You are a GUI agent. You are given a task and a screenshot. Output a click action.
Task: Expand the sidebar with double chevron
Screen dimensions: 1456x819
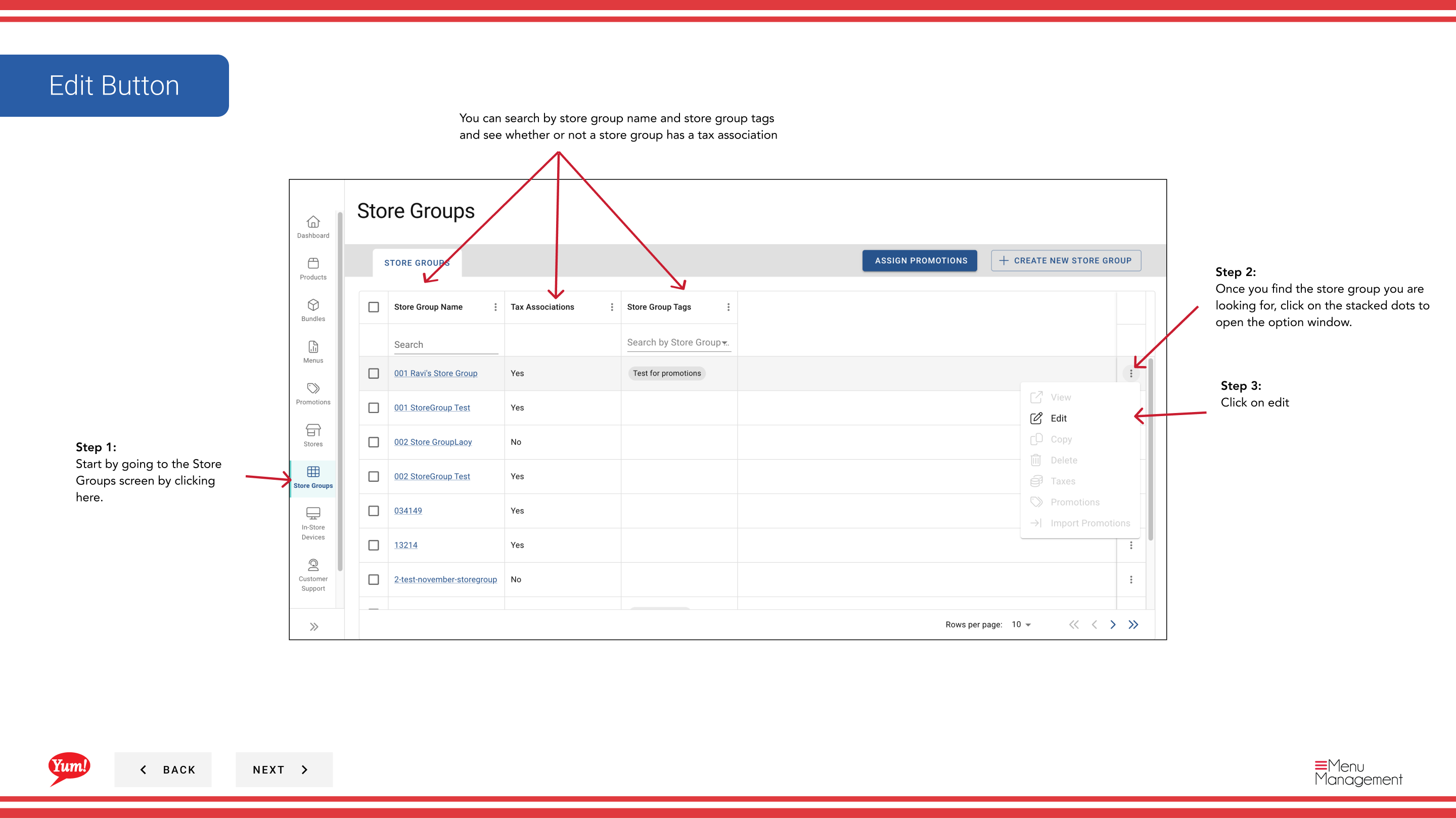(x=314, y=626)
